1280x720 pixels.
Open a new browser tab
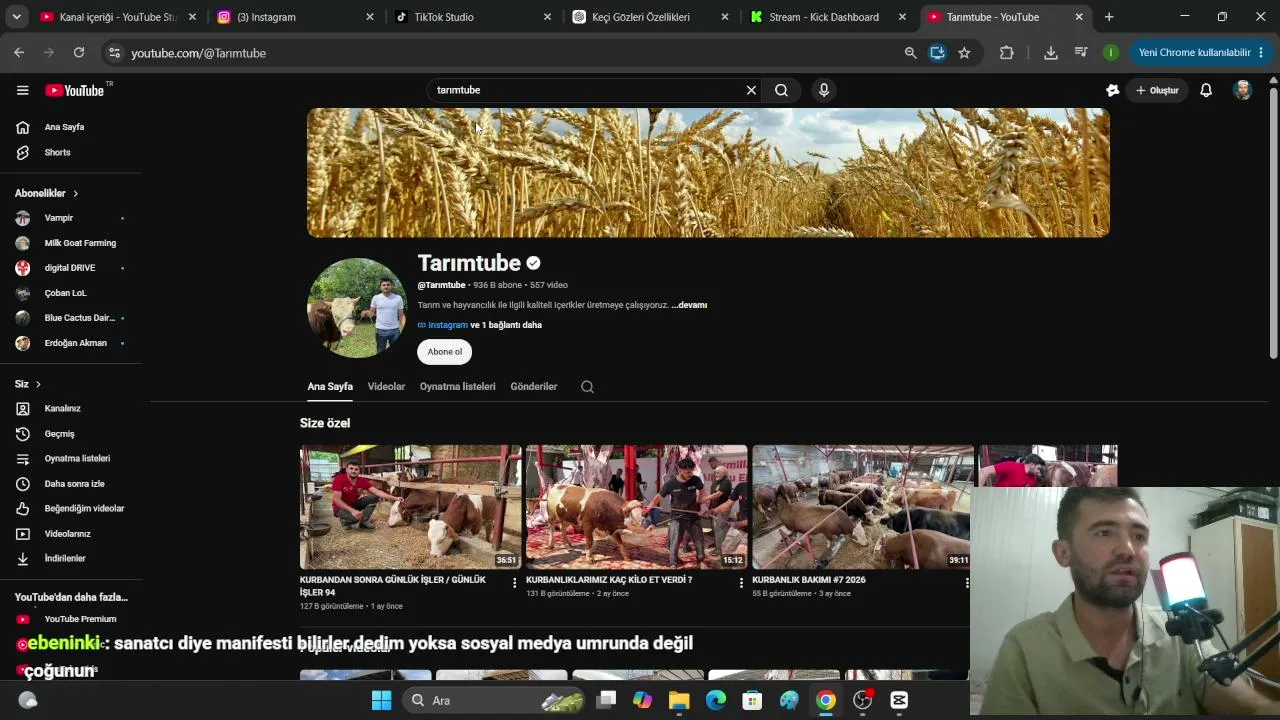click(x=1109, y=17)
